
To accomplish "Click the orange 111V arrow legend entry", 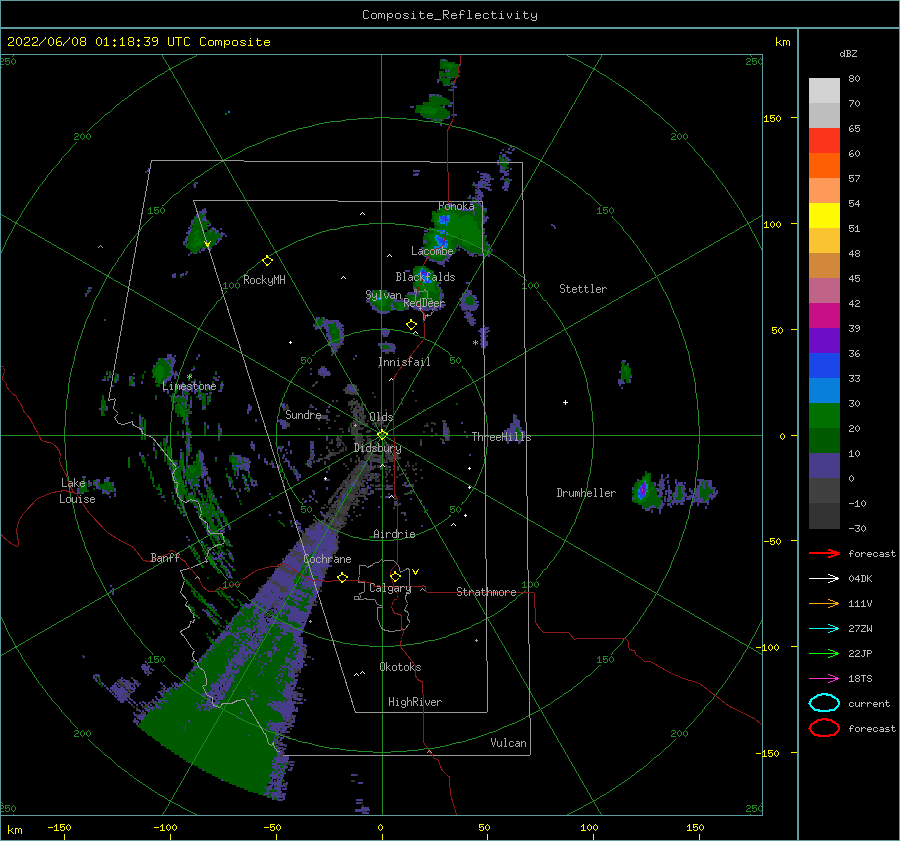I will 824,604.
